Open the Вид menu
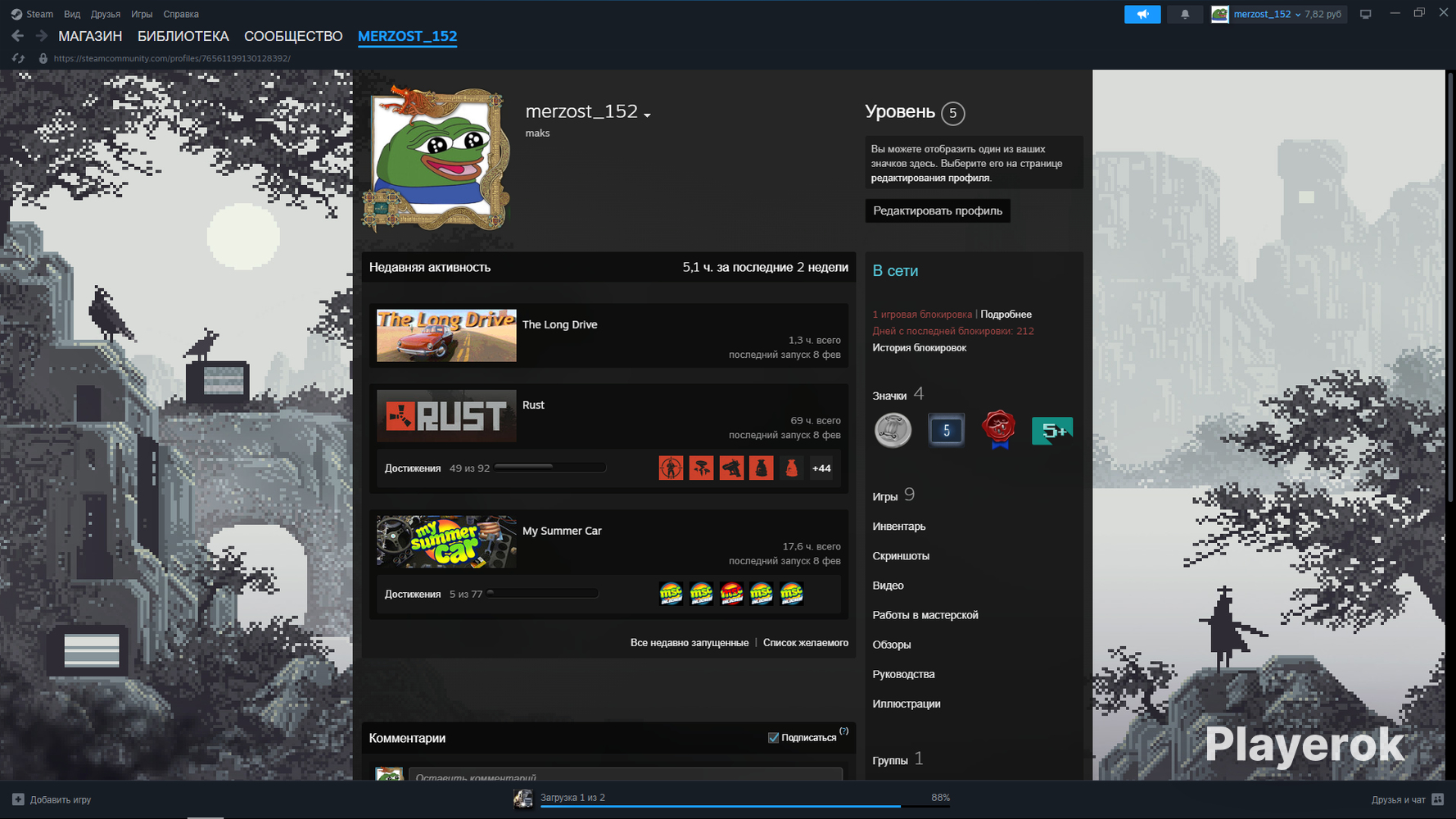This screenshot has height=819, width=1456. click(72, 14)
